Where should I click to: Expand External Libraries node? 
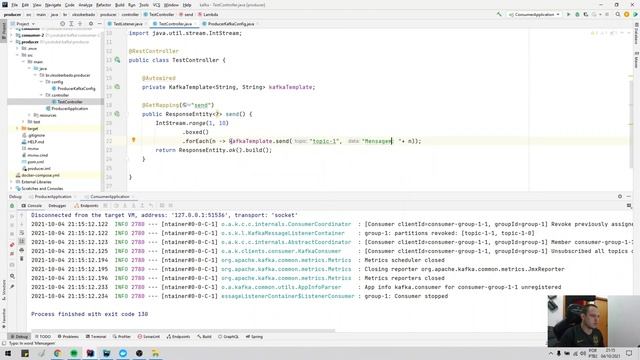pos(11,182)
